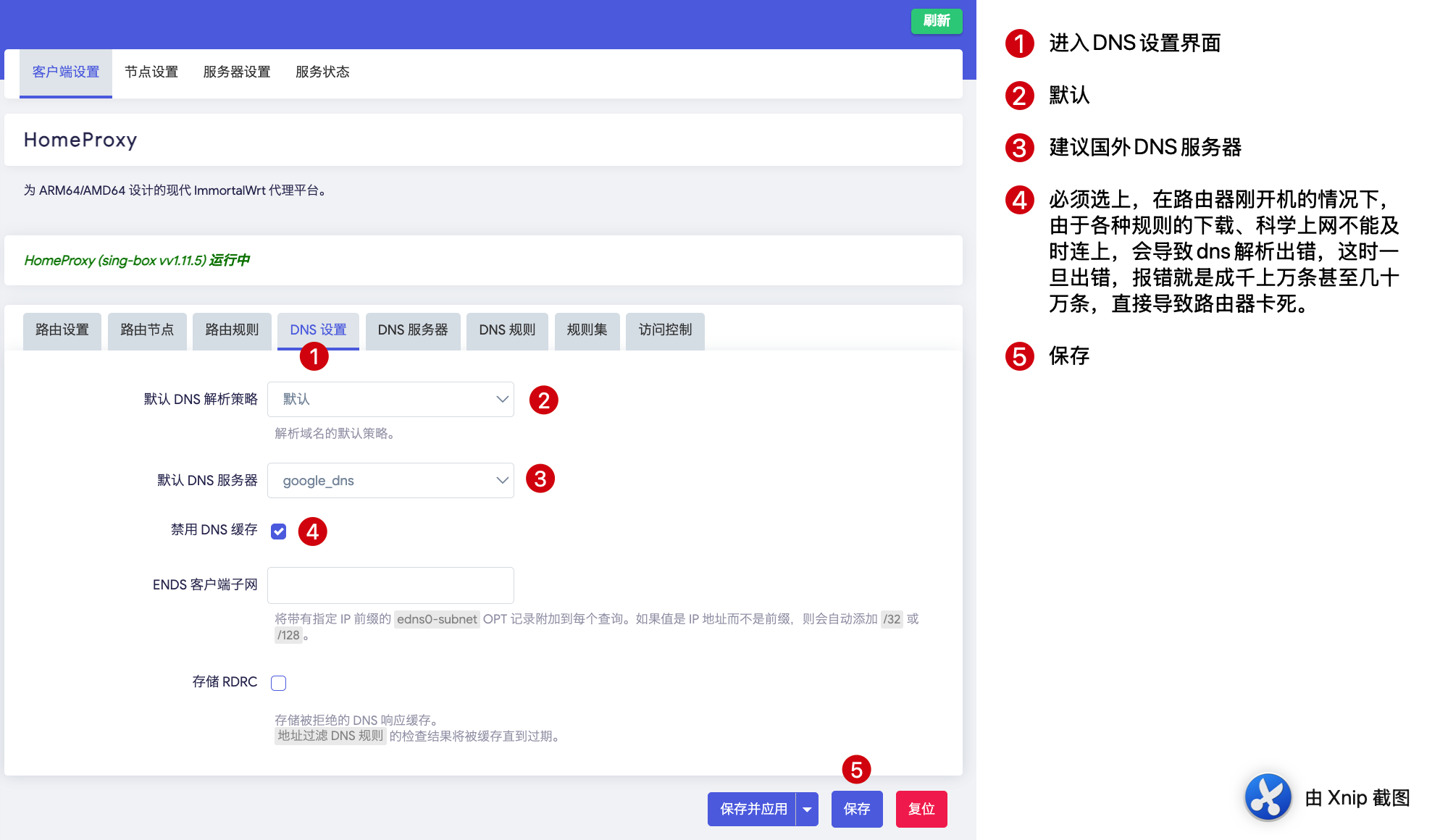Click the /128 code label
Image resolution: width=1440 pixels, height=840 pixels.
(288, 635)
